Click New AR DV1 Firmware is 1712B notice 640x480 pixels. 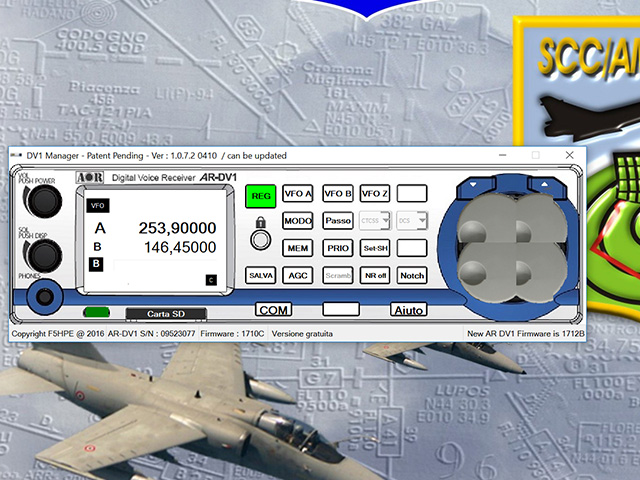coord(526,334)
